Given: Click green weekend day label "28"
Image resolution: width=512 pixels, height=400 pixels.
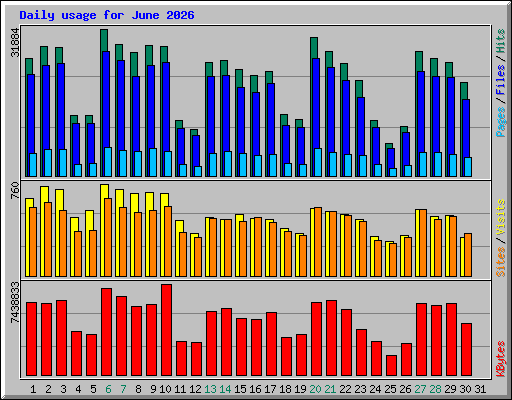Looking at the screenshot, I should 435,389.
